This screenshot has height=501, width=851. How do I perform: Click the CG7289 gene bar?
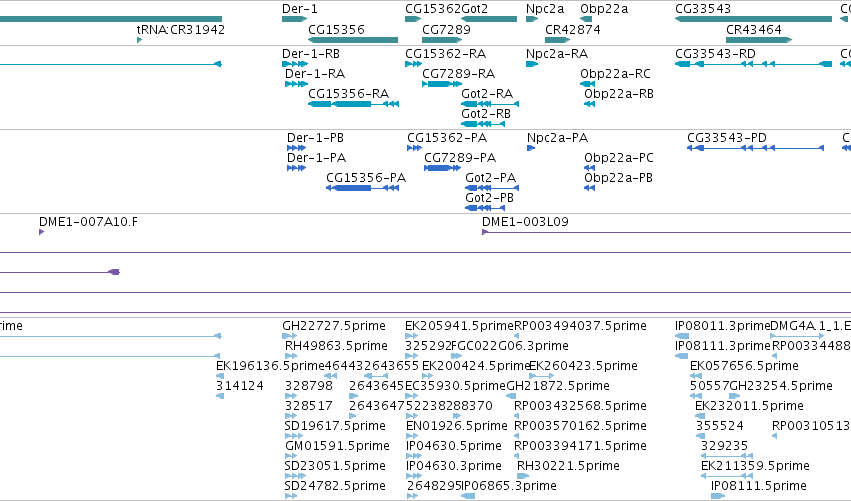coord(442,40)
